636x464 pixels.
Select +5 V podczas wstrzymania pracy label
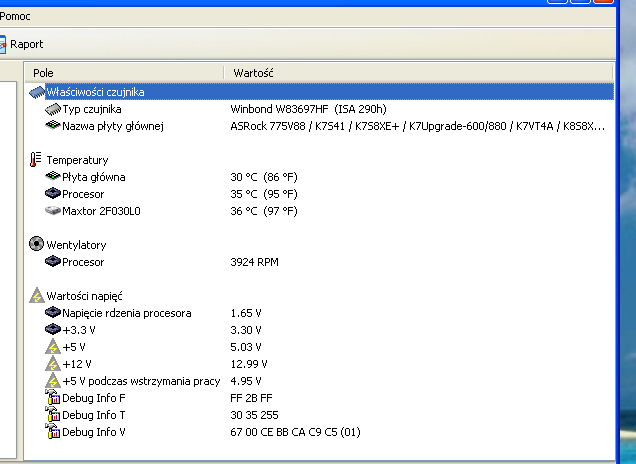[141, 381]
